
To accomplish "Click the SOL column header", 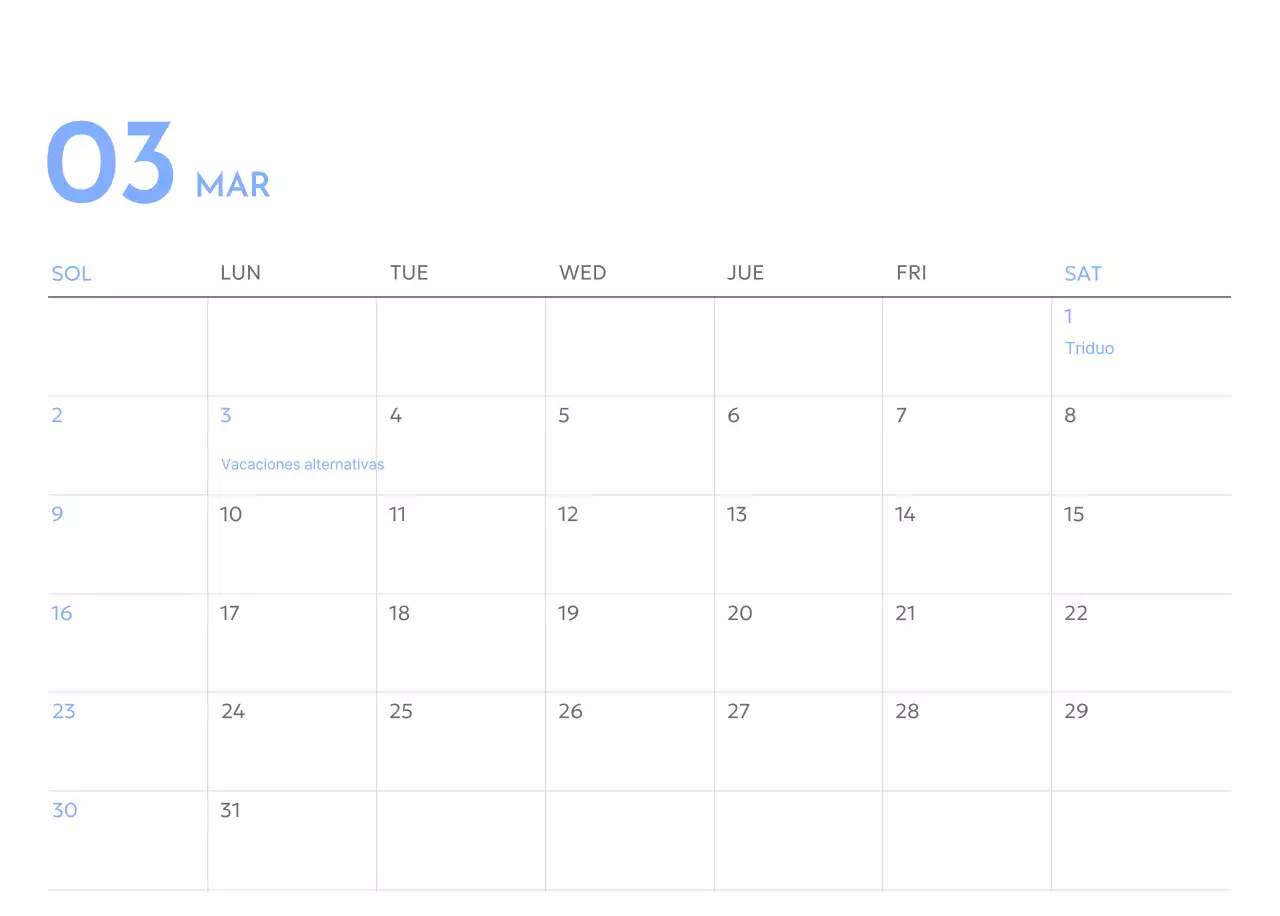I will pyautogui.click(x=71, y=273).
